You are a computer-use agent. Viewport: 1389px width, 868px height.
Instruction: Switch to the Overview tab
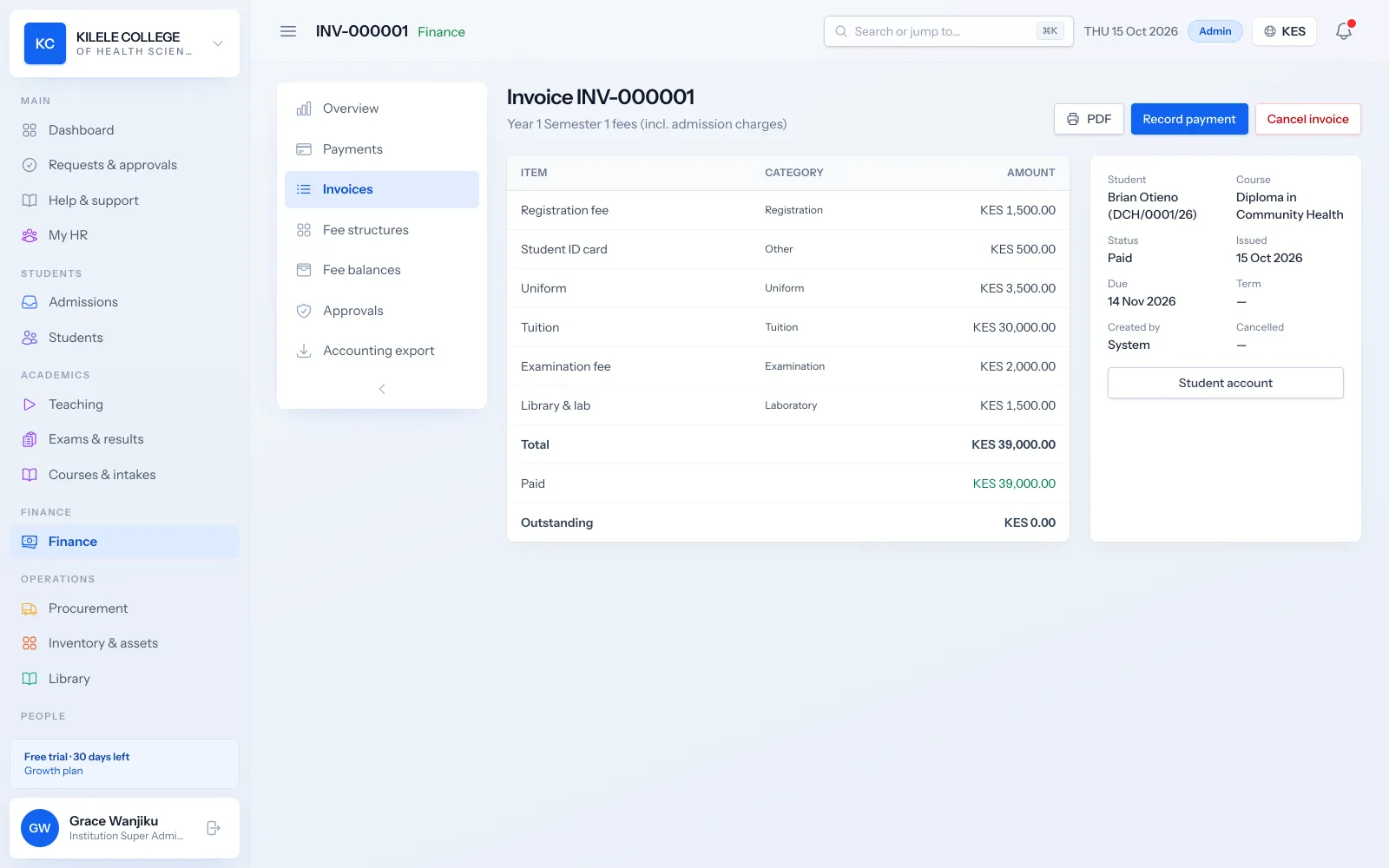pos(382,108)
